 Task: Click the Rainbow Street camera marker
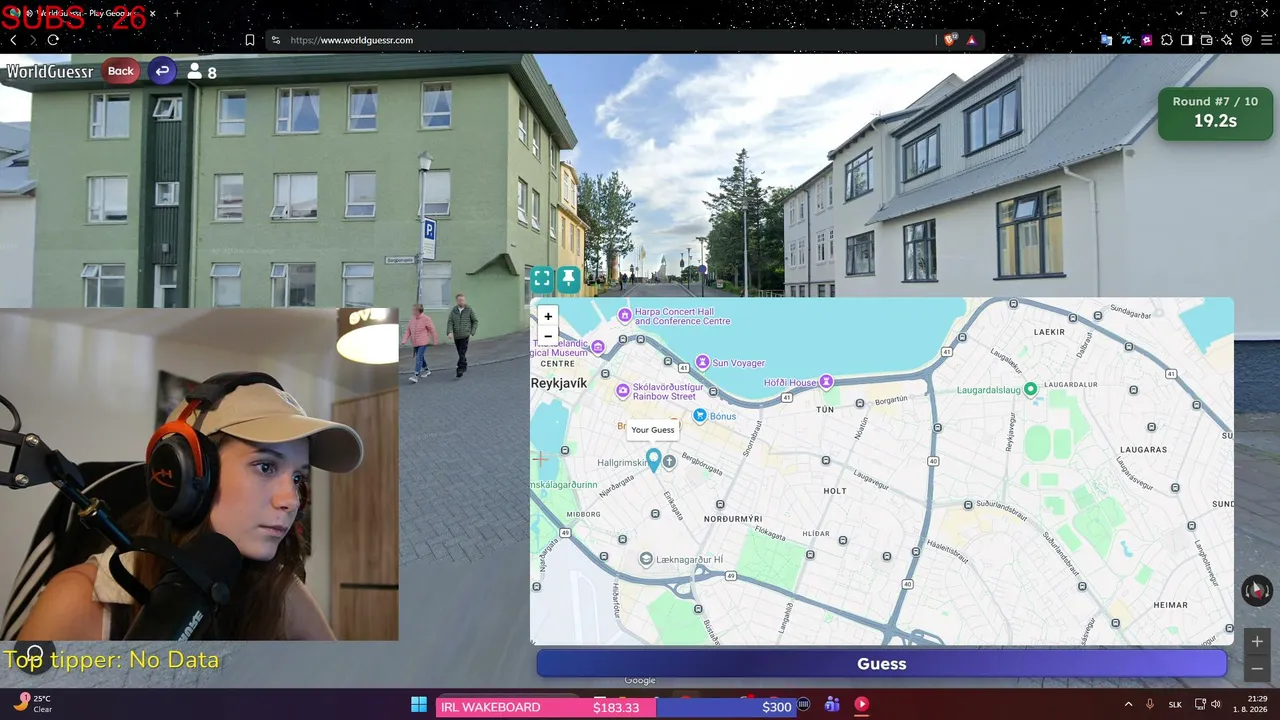click(623, 390)
